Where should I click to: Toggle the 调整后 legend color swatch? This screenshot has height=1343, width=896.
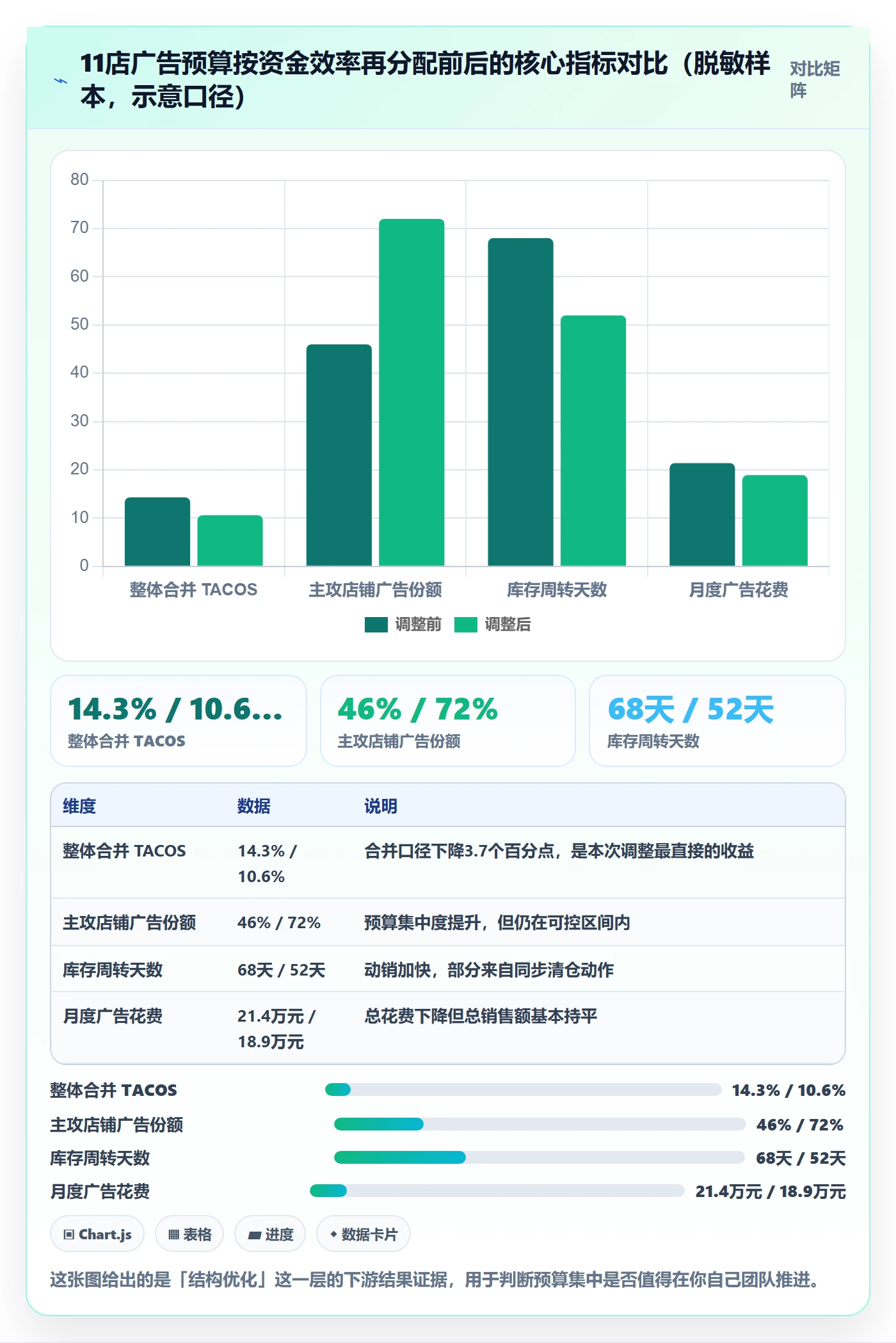click(466, 625)
